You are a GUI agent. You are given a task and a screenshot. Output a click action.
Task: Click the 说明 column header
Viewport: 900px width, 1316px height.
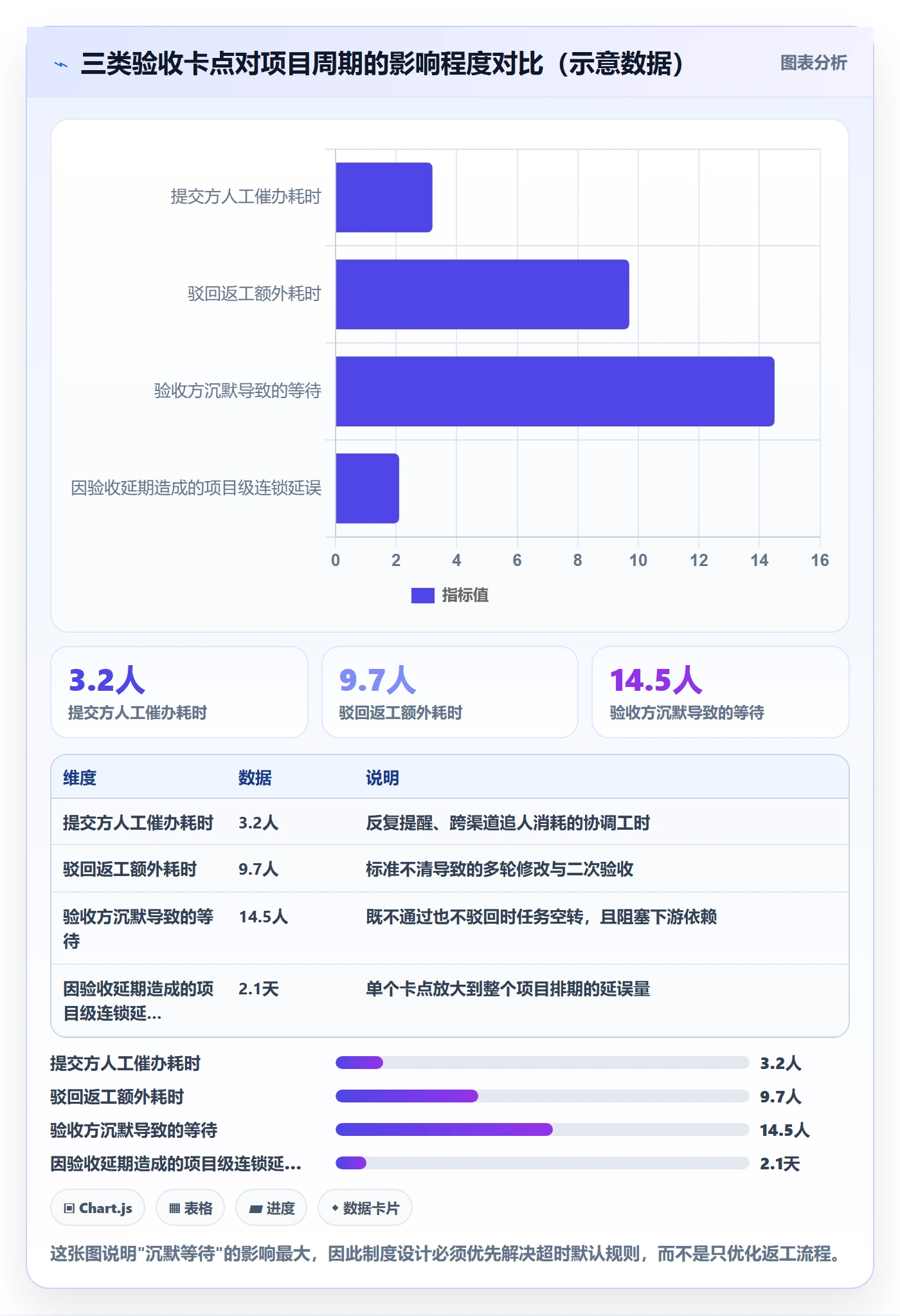tap(382, 778)
